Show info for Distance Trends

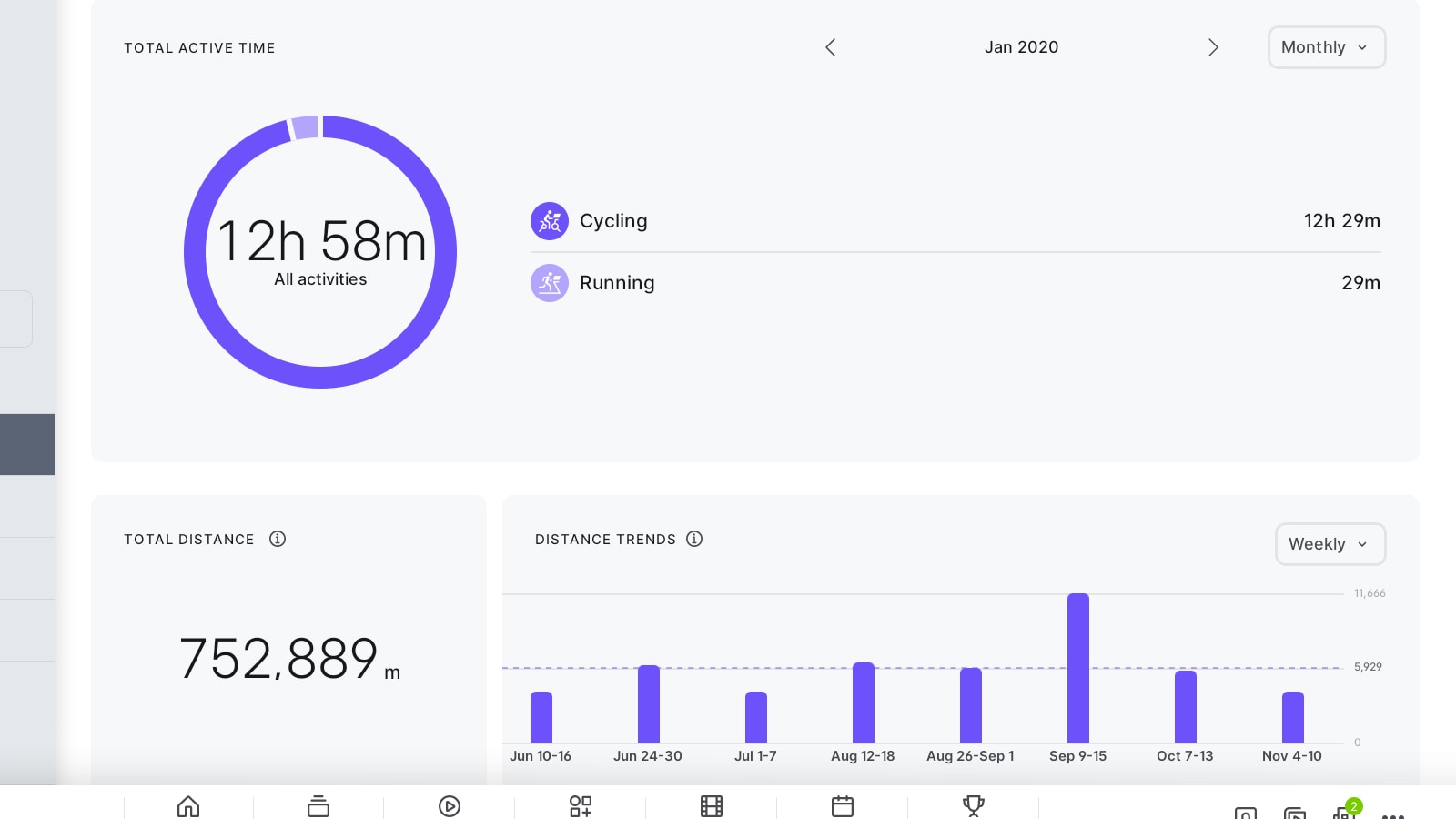tap(694, 539)
